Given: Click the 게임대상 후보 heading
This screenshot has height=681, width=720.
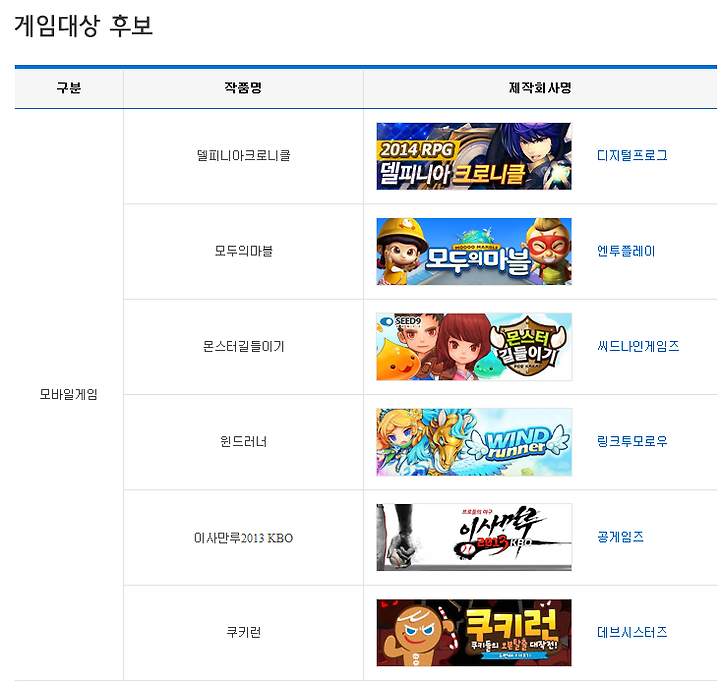Looking at the screenshot, I should pyautogui.click(x=83, y=26).
